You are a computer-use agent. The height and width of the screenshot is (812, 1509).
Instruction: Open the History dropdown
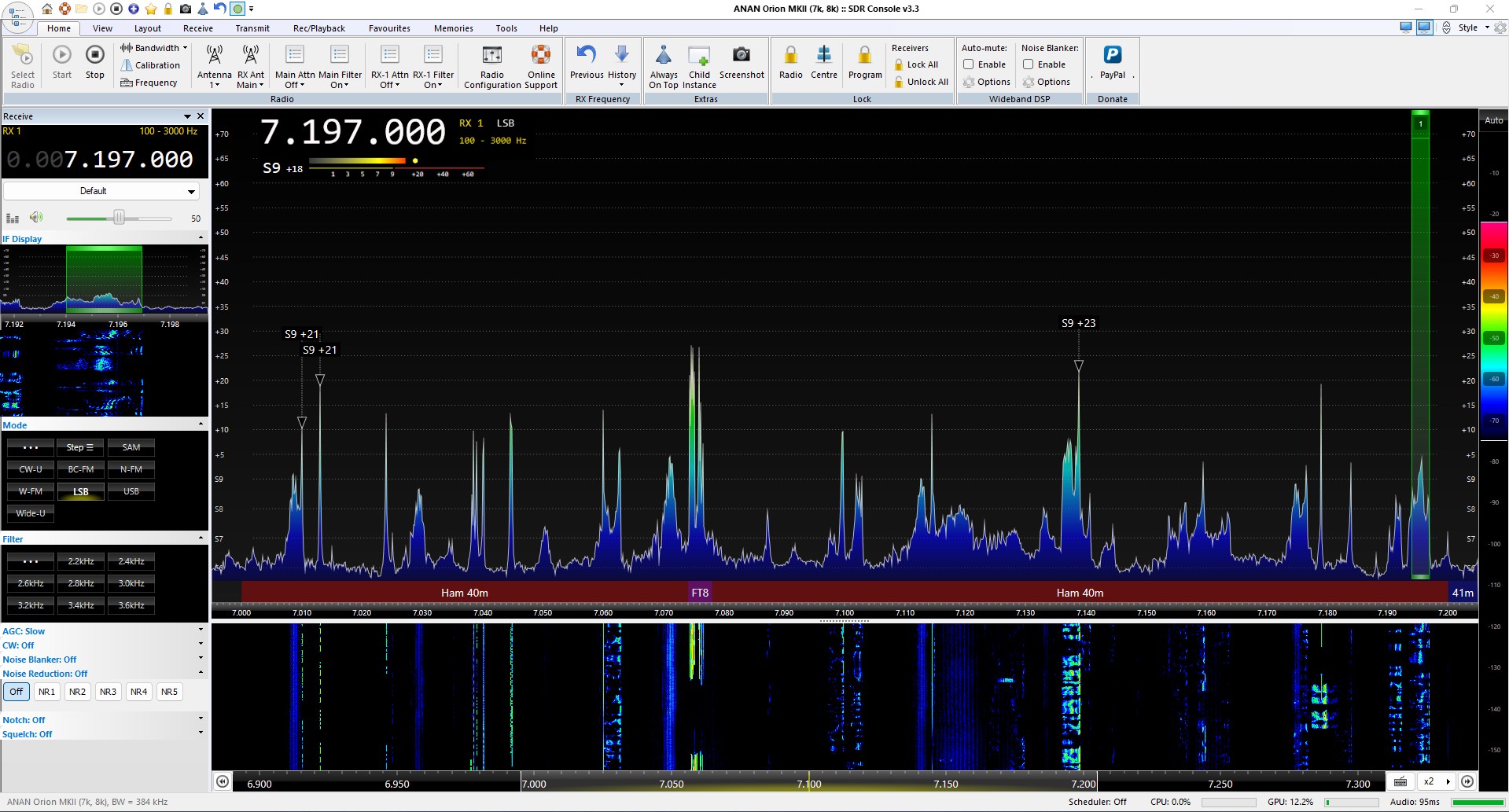[x=622, y=66]
